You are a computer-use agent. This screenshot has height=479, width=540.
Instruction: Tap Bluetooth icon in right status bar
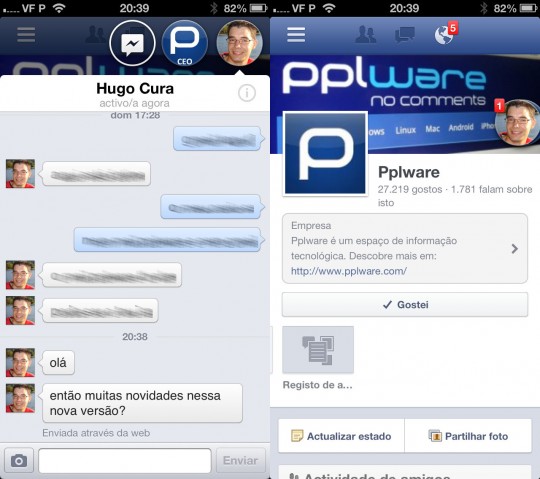pyautogui.click(x=484, y=8)
